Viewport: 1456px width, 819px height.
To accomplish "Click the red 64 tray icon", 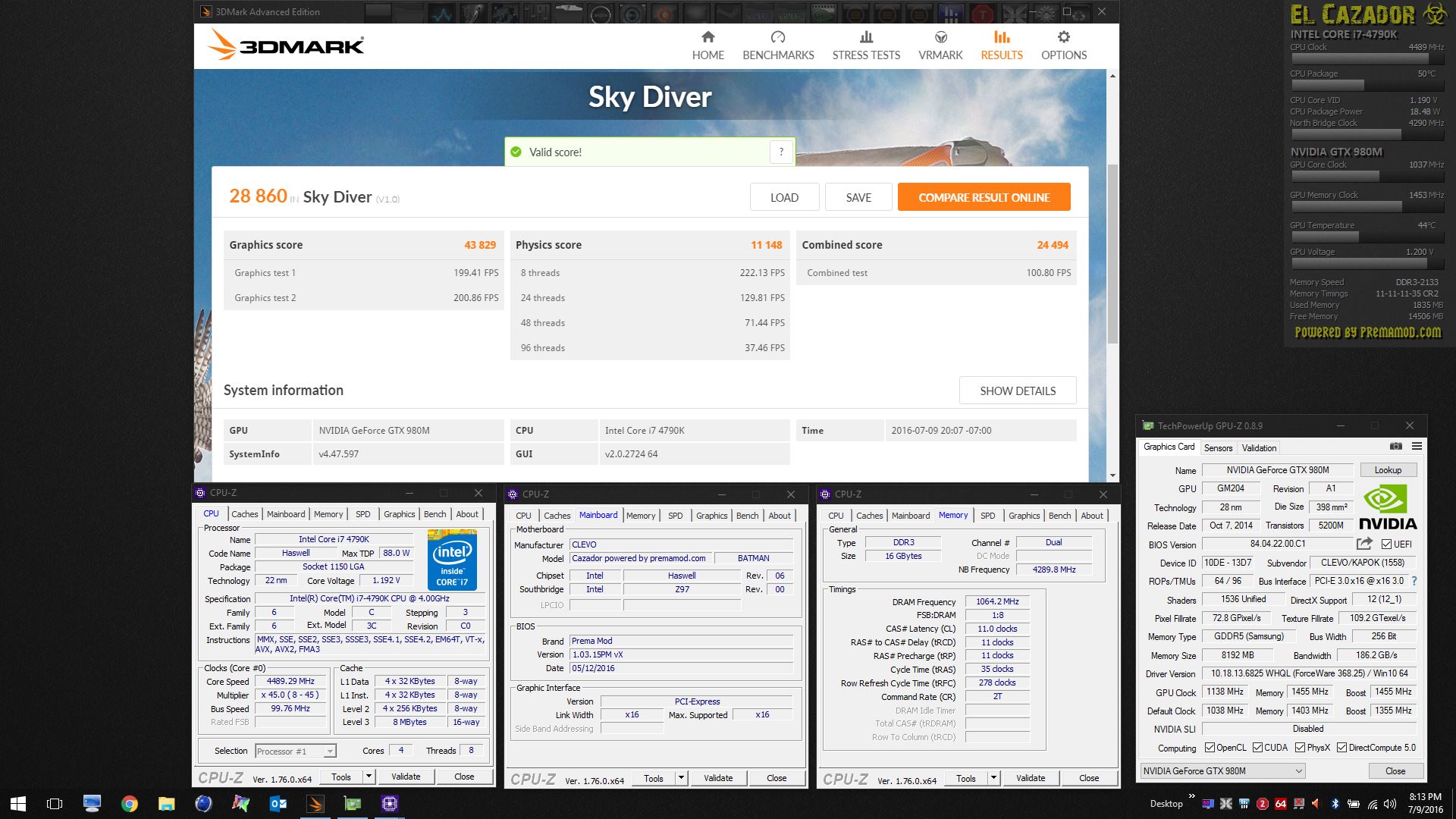I will point(1281,804).
